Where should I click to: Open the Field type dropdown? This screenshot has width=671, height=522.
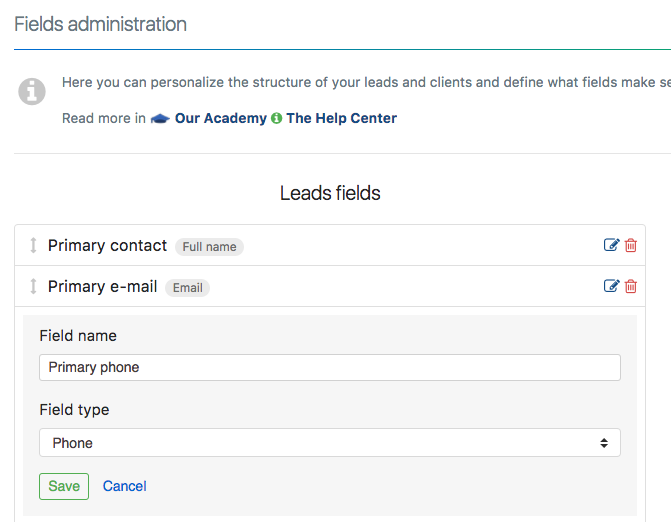pos(330,443)
